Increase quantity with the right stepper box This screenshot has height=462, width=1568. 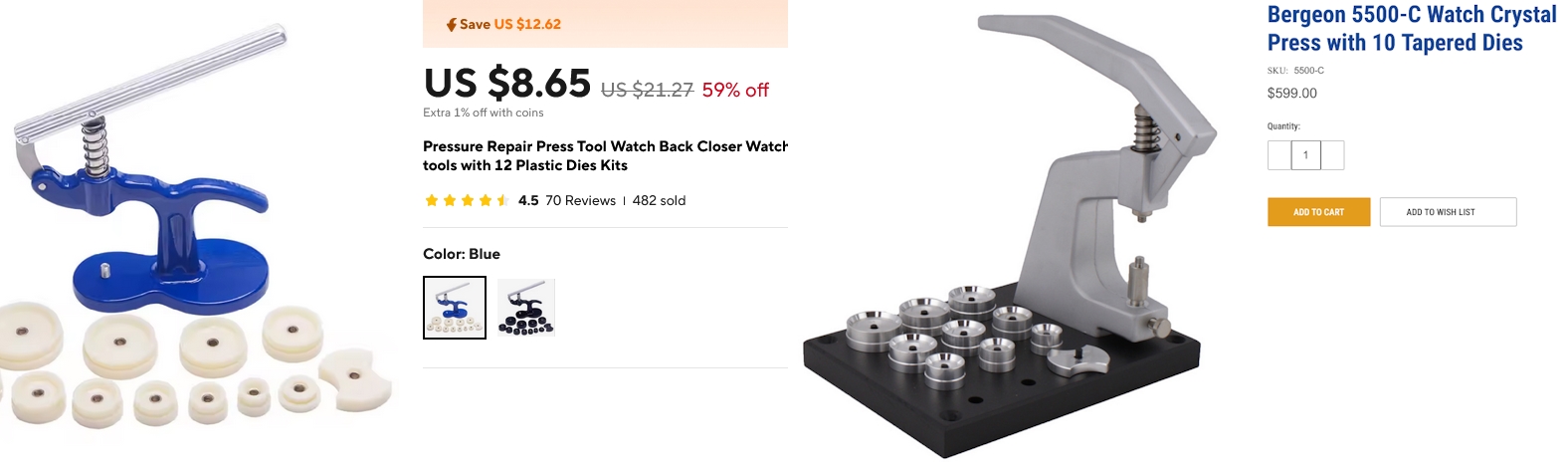pos(1332,155)
